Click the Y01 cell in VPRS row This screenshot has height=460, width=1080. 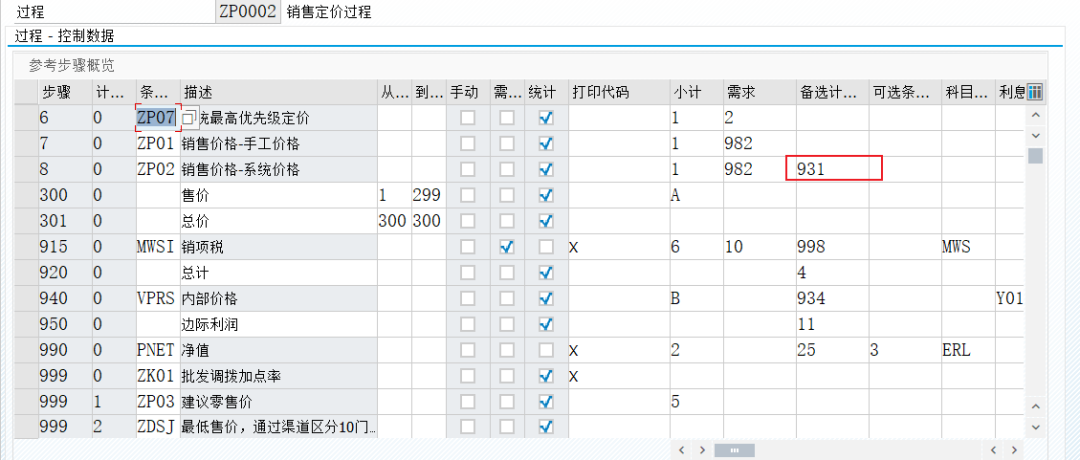tap(1010, 299)
